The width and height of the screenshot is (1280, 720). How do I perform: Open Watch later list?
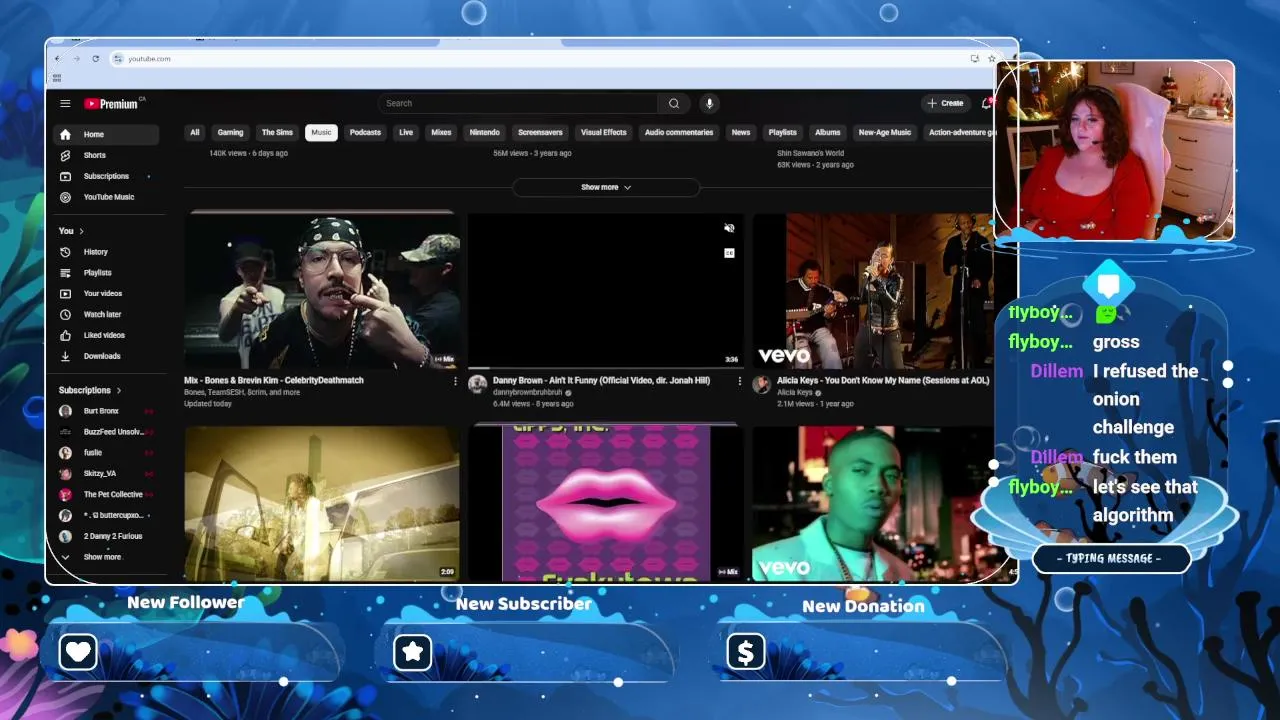coord(107,314)
